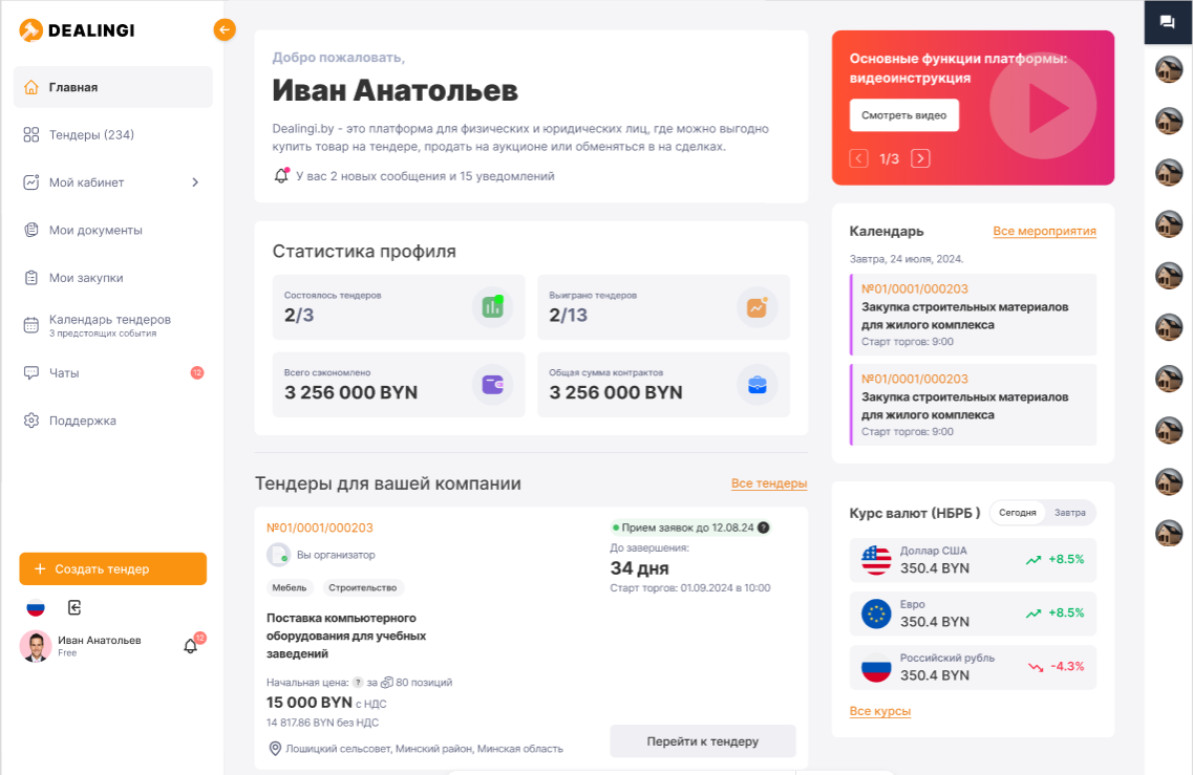Click the logout icon next to flag
This screenshot has height=775, width=1193.
[74, 608]
